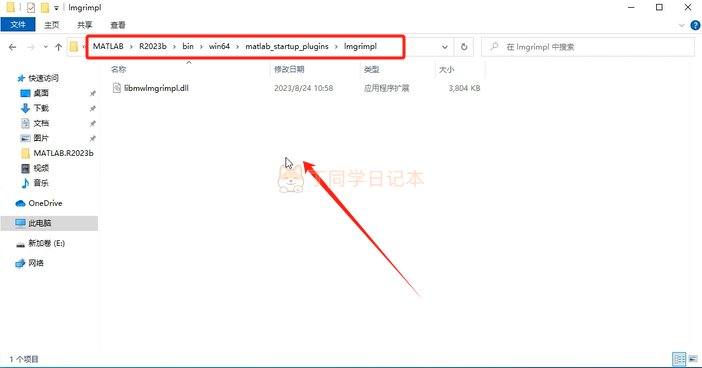The height and width of the screenshot is (368, 702).
Task: Go up one folder level
Action: [x=58, y=47]
